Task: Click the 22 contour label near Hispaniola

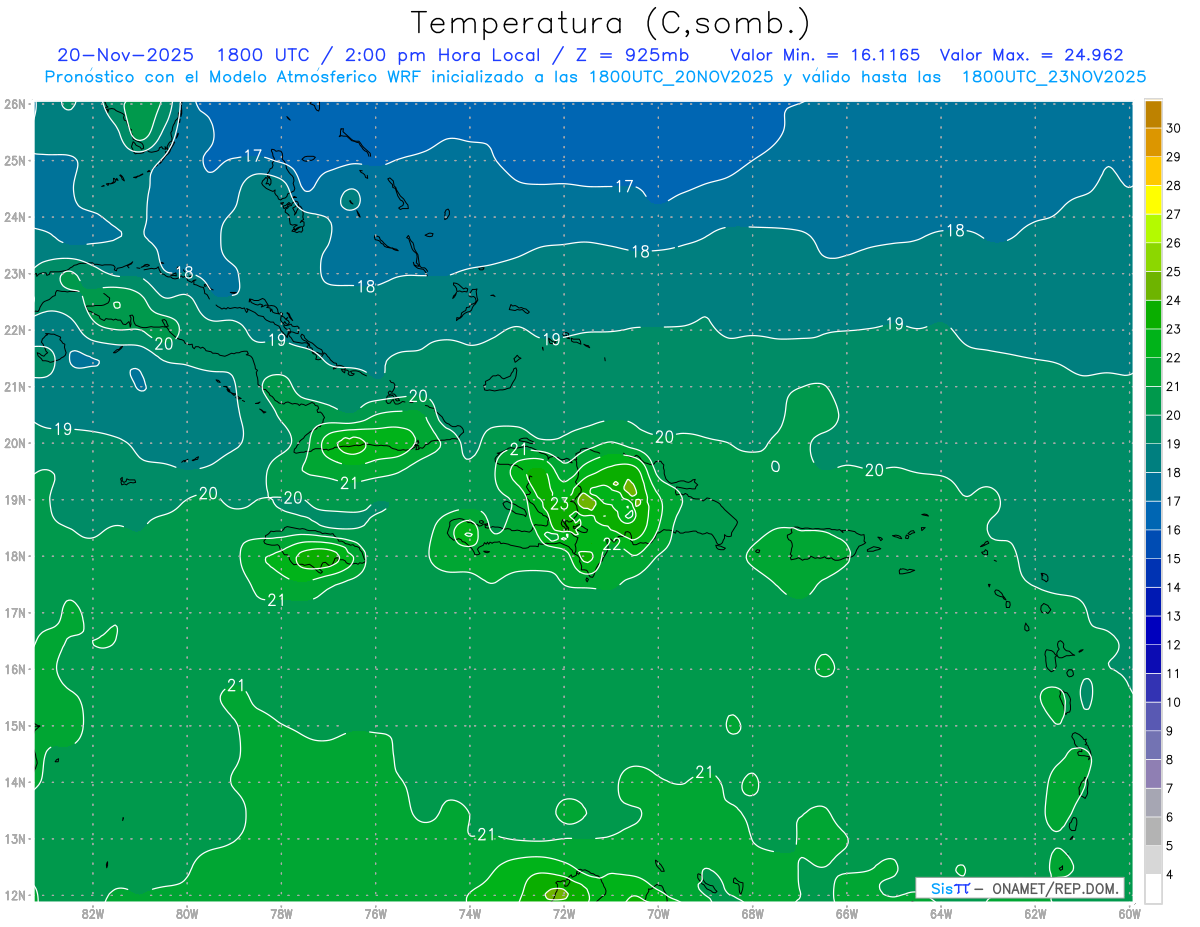Action: [x=612, y=544]
